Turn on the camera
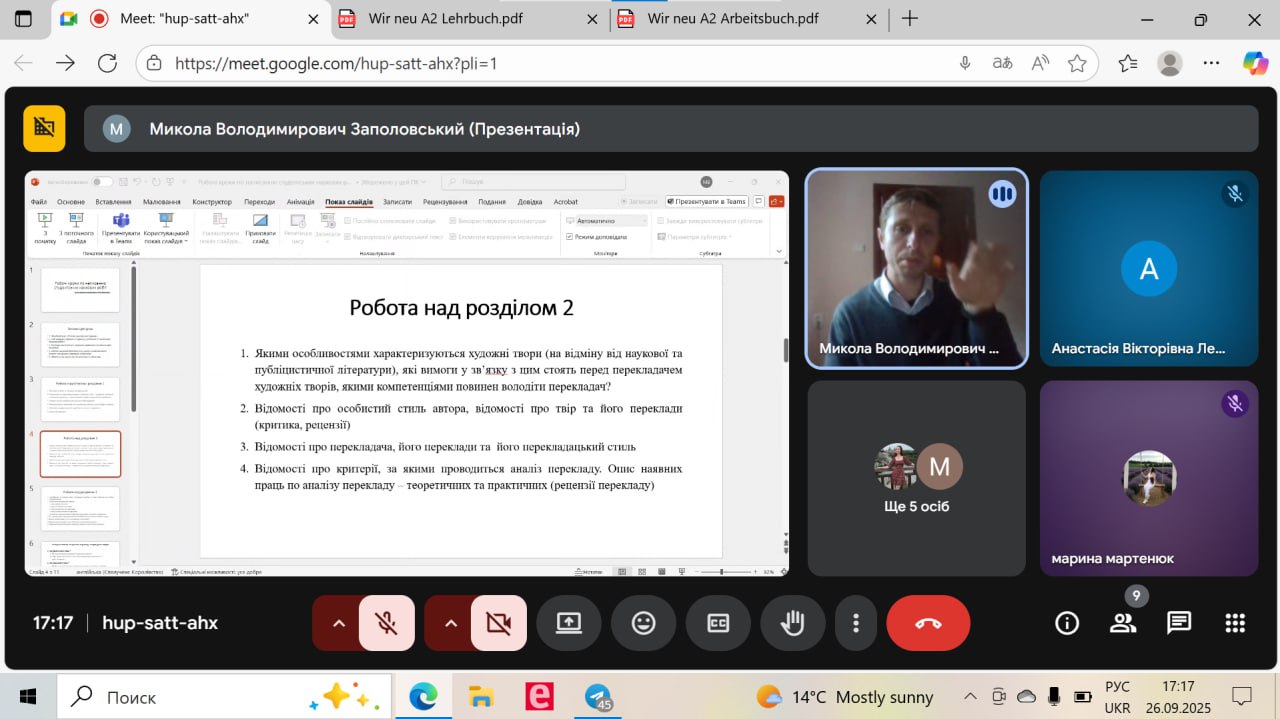This screenshot has width=1280, height=719. click(498, 623)
